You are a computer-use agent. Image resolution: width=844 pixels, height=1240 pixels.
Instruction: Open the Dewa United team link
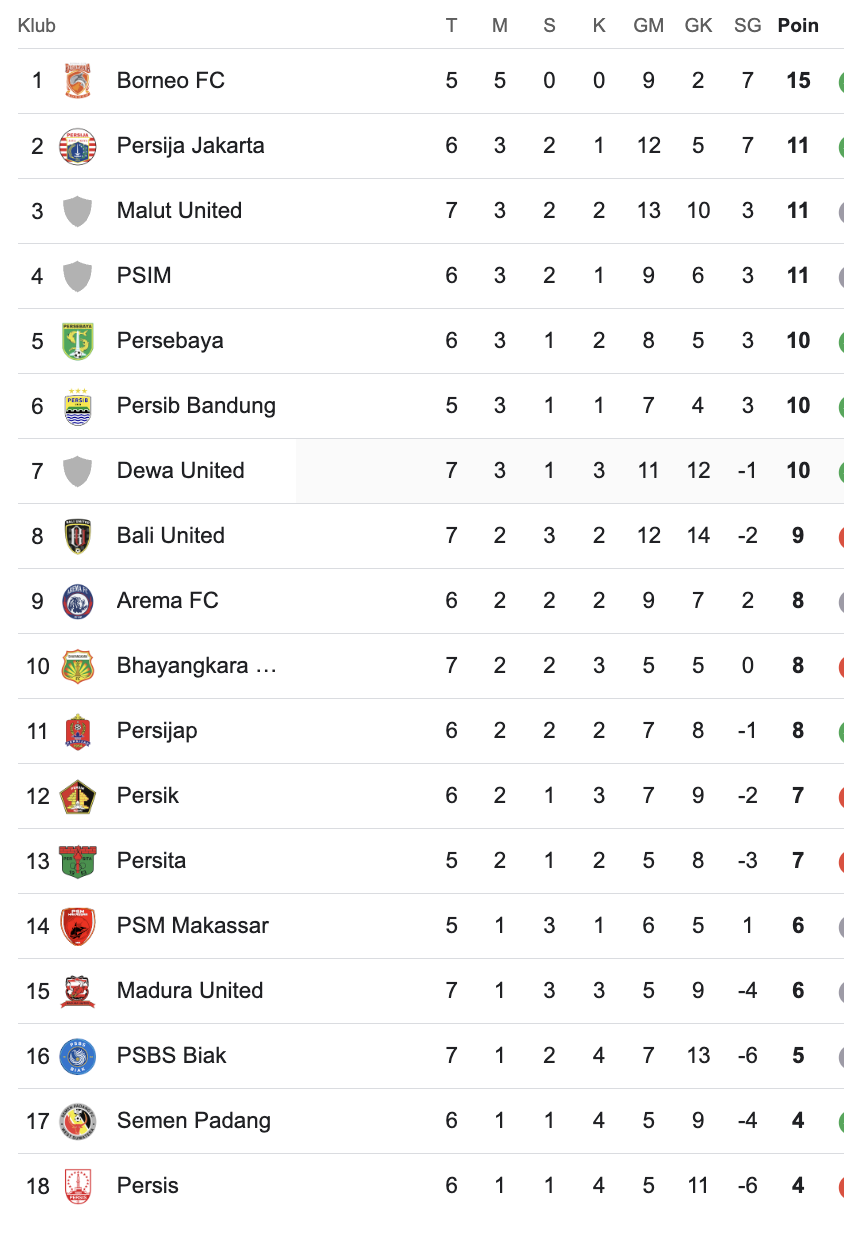[x=180, y=471]
